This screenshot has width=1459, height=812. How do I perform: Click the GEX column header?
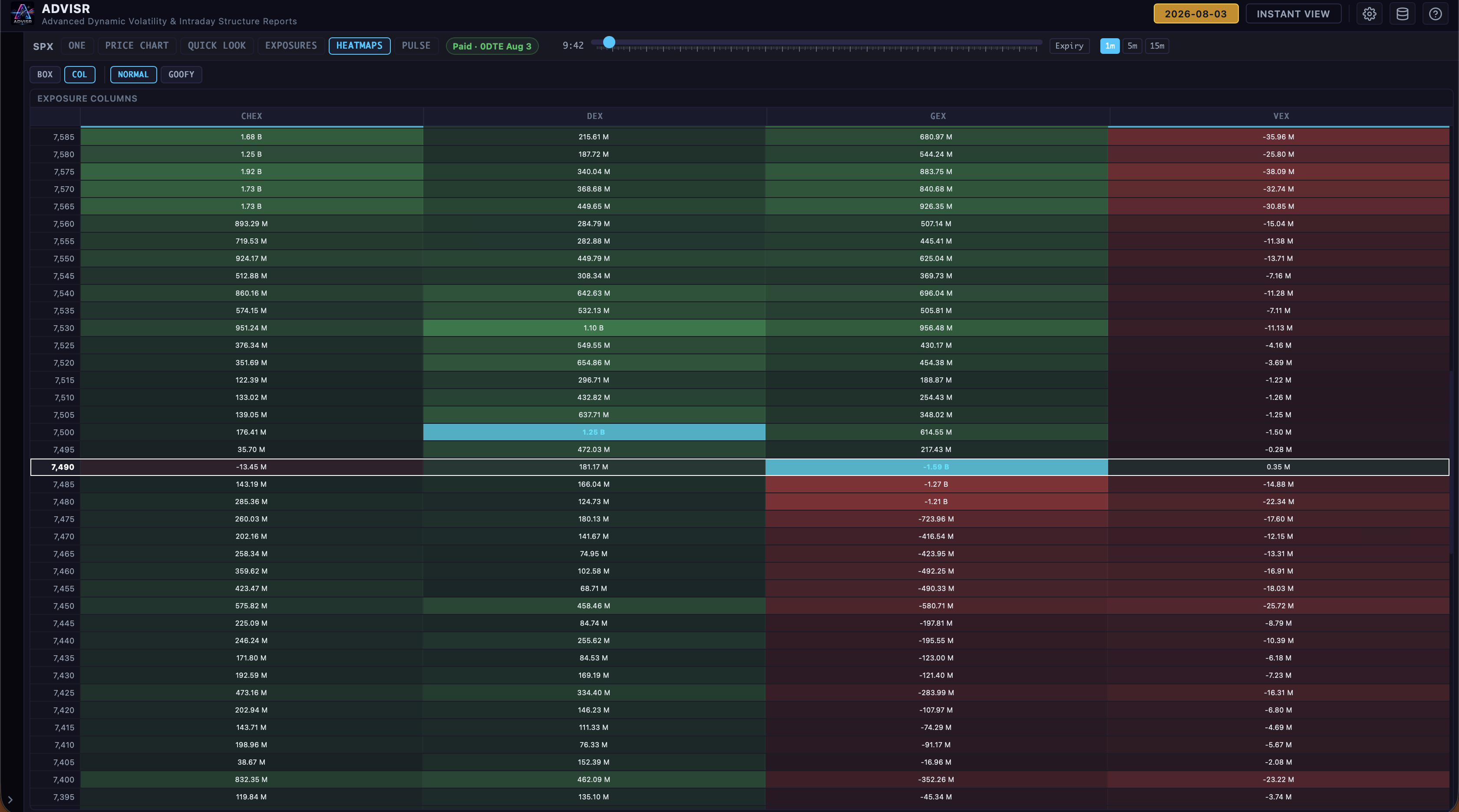[938, 116]
